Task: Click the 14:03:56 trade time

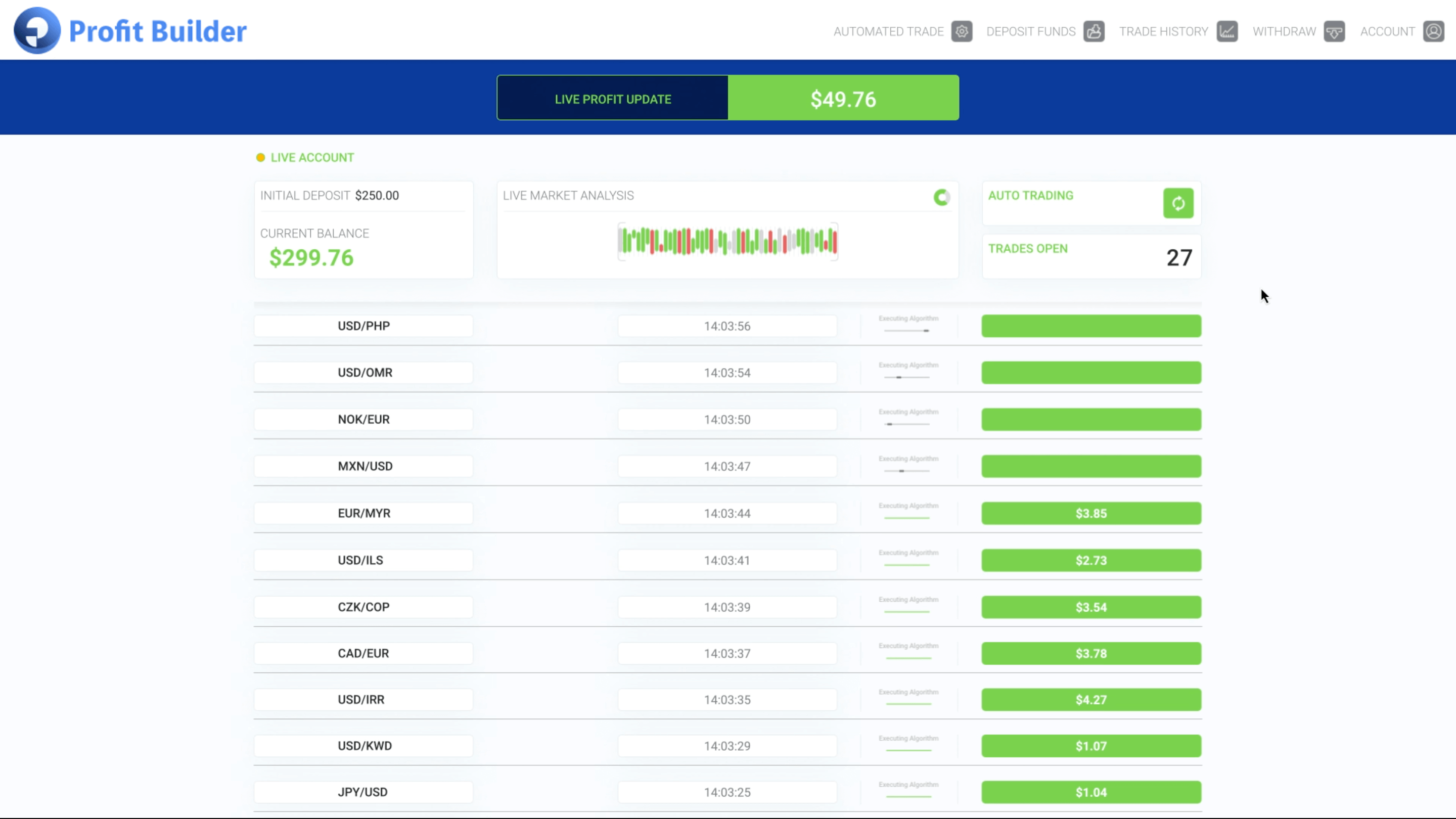Action: 727,326
